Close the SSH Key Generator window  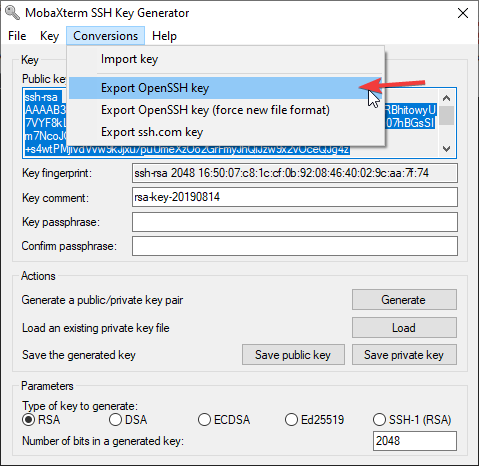pos(463,13)
